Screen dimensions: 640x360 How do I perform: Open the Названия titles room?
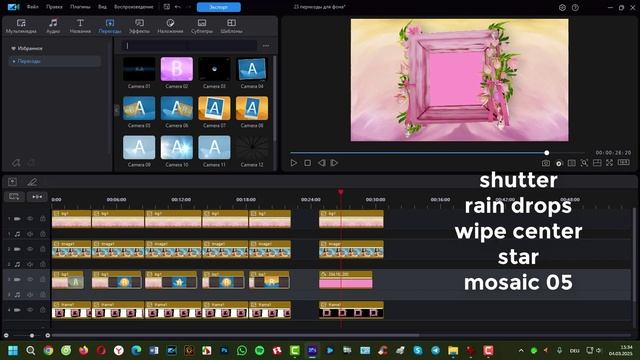80,26
